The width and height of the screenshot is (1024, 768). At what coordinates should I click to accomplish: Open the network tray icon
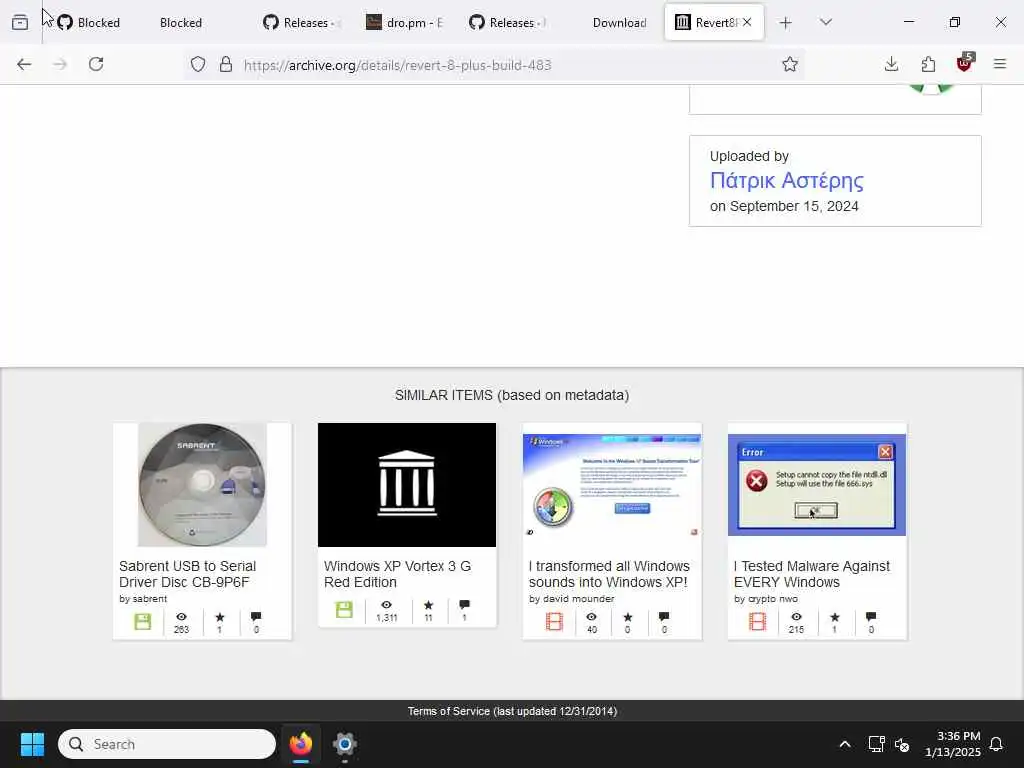point(876,744)
